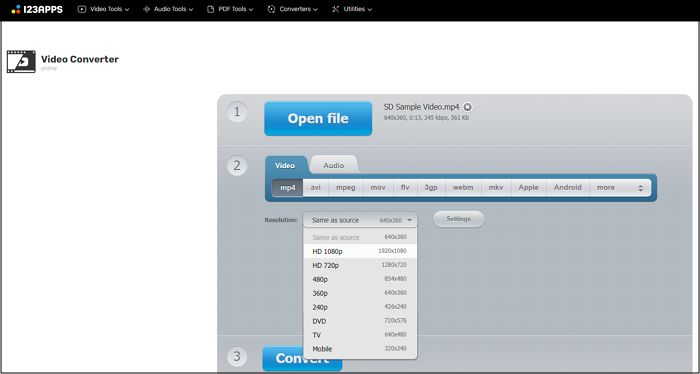Click the Video Converter film icon

21,62
